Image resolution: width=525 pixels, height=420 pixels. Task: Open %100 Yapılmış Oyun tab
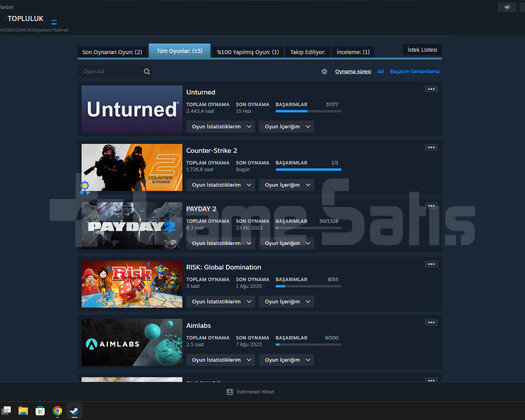pyautogui.click(x=248, y=52)
